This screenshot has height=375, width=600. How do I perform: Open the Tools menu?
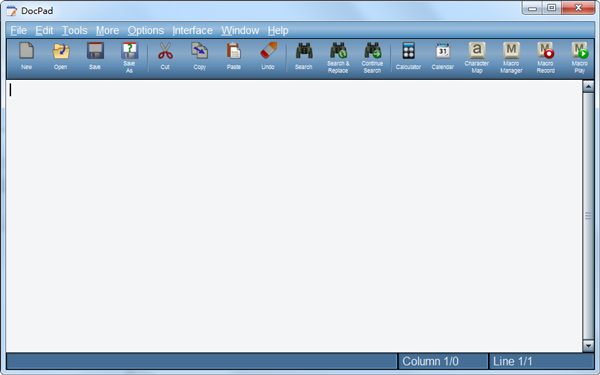point(75,30)
